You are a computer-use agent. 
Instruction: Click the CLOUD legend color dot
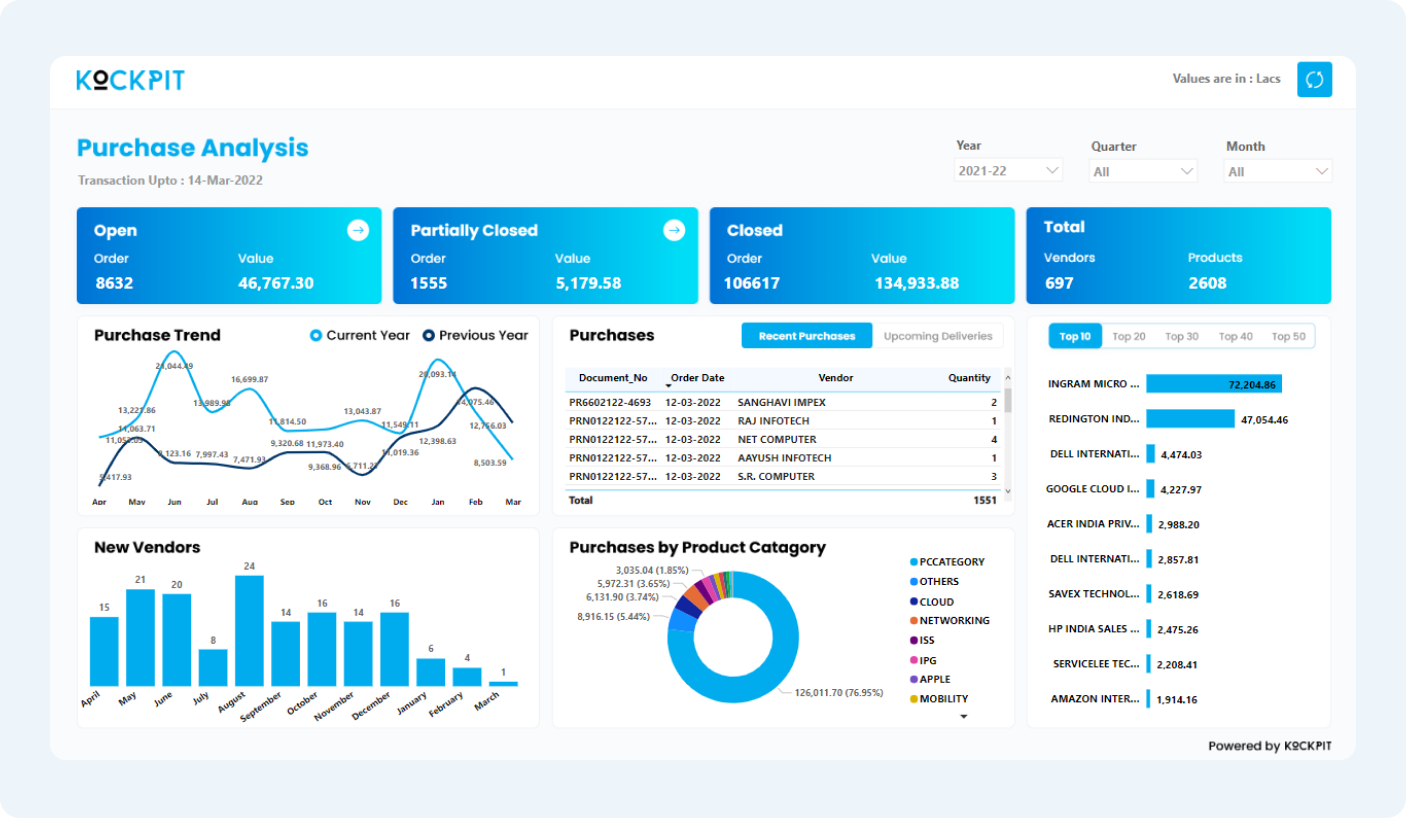pyautogui.click(x=914, y=602)
